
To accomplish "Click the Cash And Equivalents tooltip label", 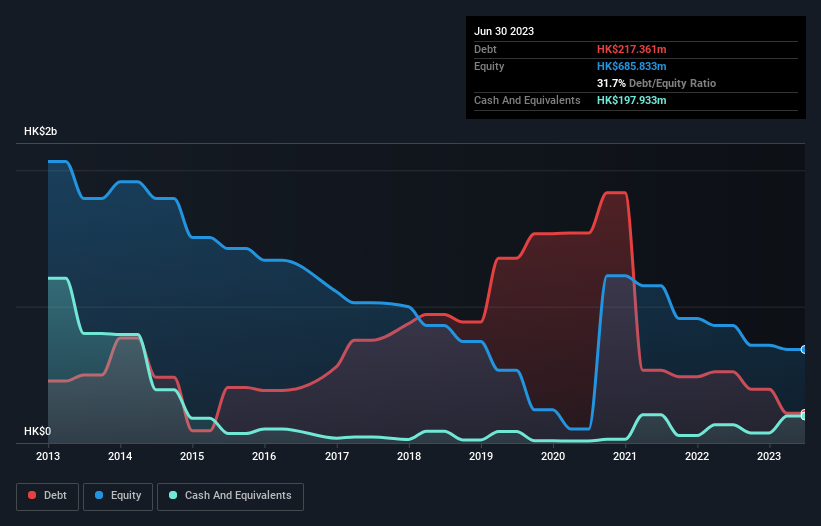I will click(527, 100).
